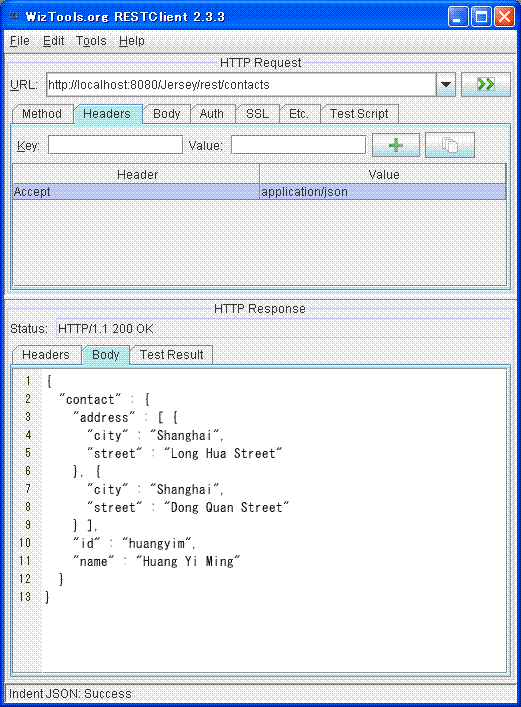Click the "contact" line in response body
Screen dimensions: 521x707
[104, 399]
